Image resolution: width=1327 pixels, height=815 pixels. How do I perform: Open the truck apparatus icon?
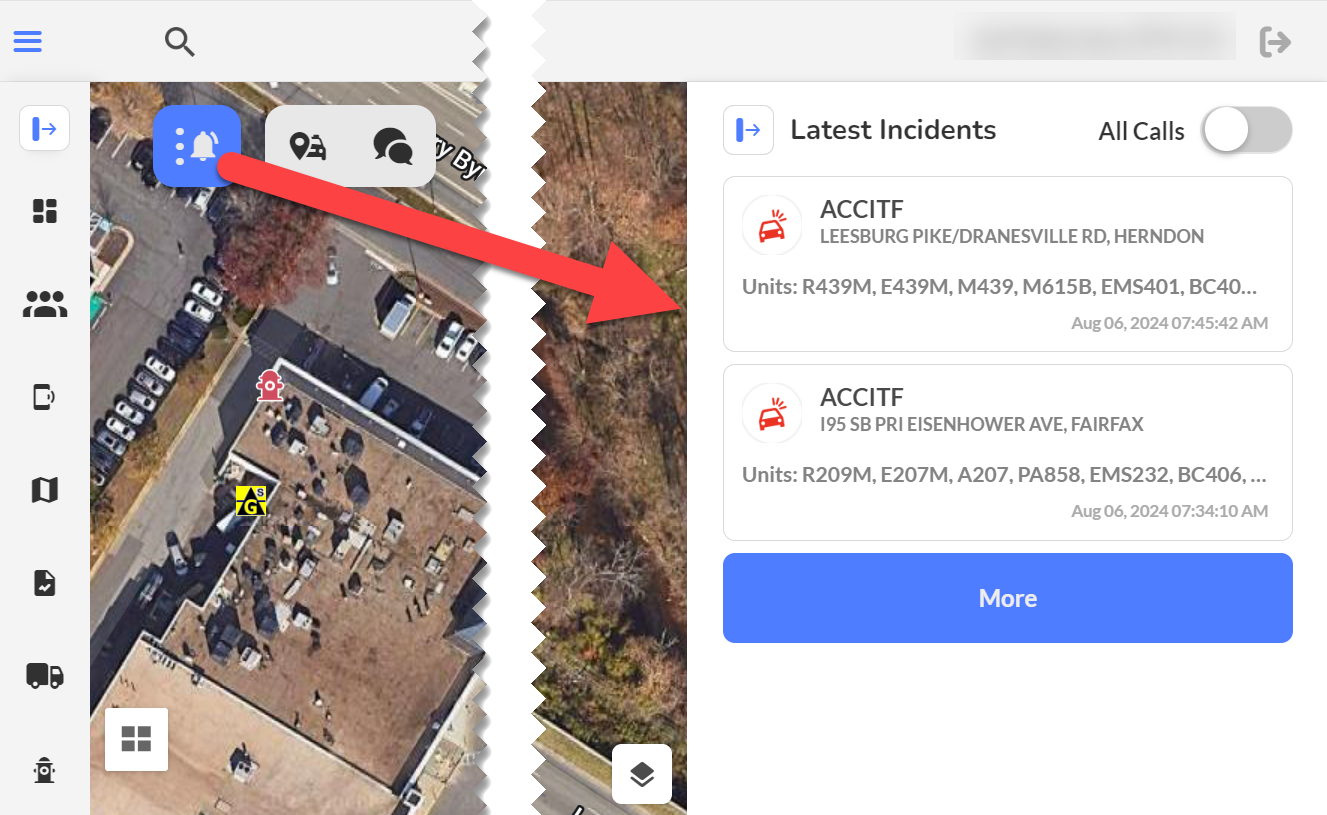pos(45,676)
